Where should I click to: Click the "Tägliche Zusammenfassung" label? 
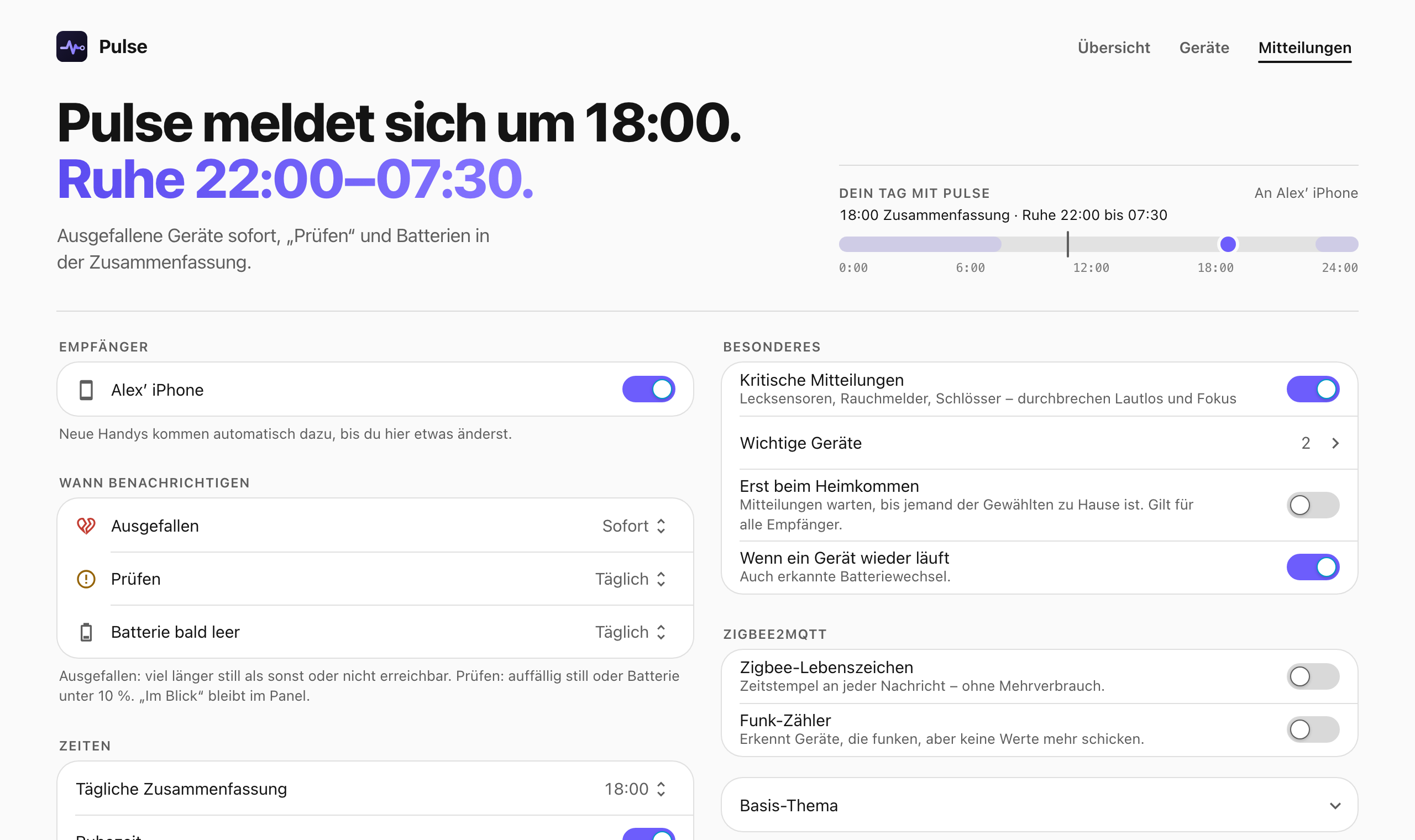[181, 789]
